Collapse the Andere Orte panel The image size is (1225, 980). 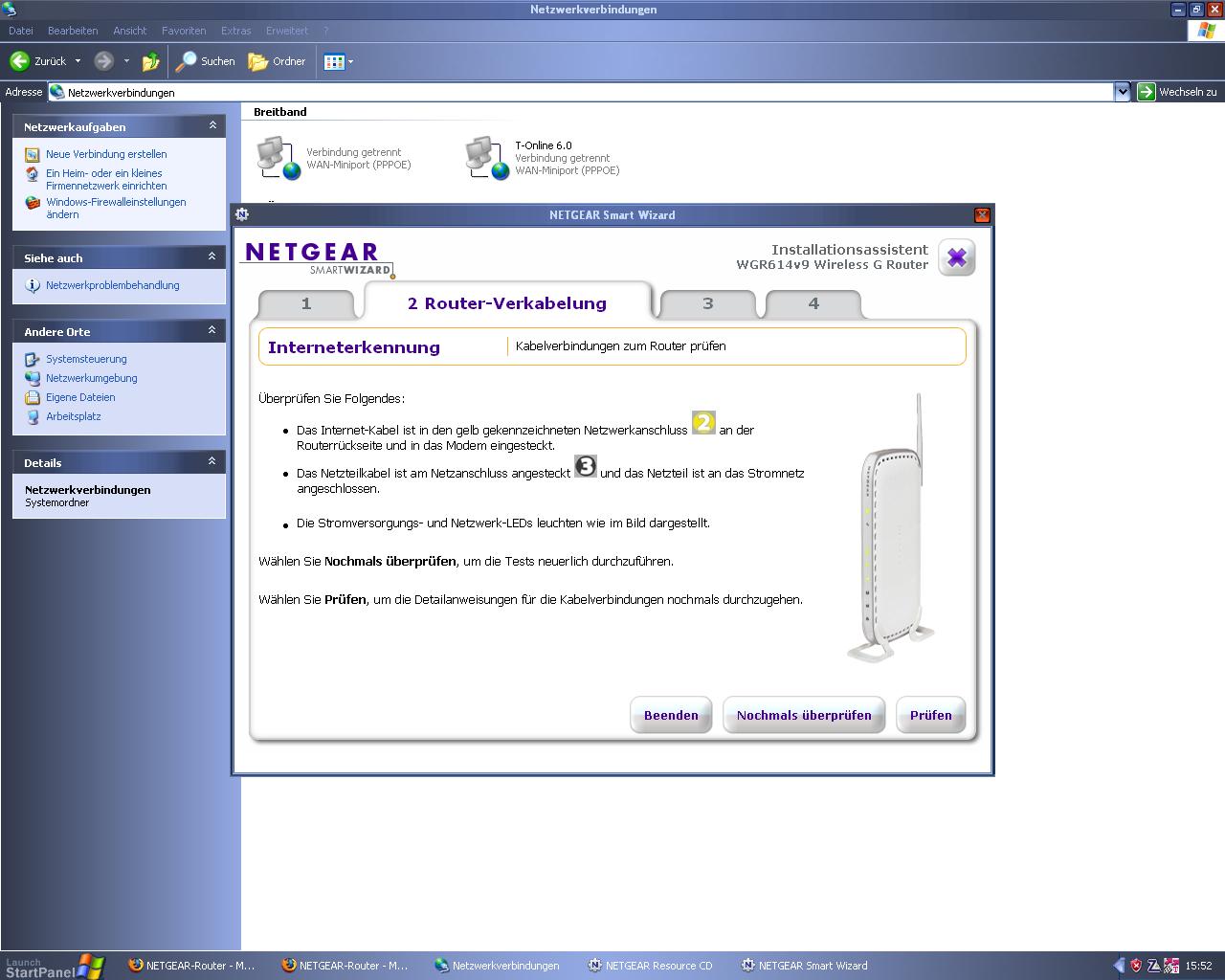click(x=212, y=330)
